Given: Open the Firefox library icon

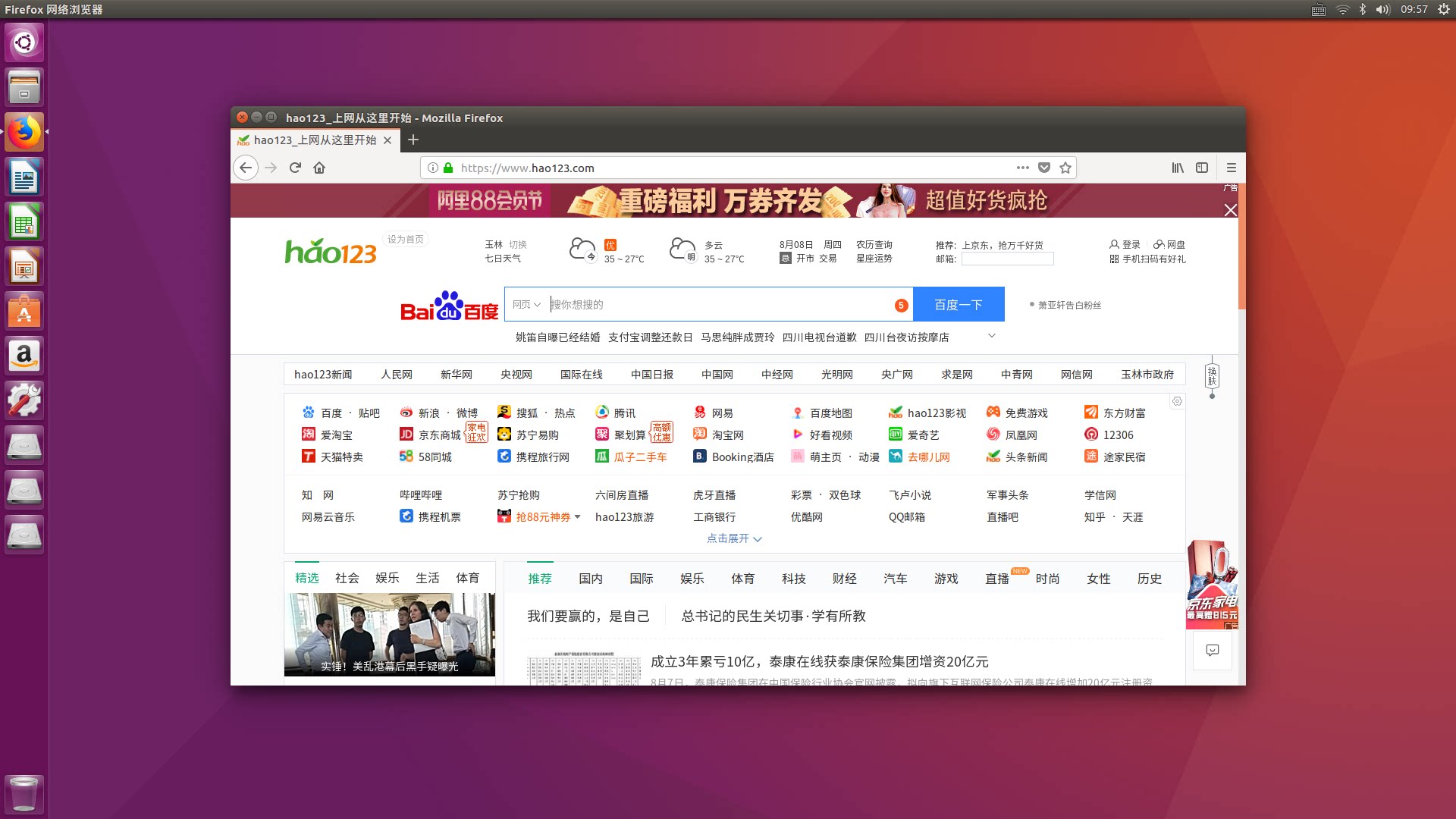Looking at the screenshot, I should pos(1177,168).
